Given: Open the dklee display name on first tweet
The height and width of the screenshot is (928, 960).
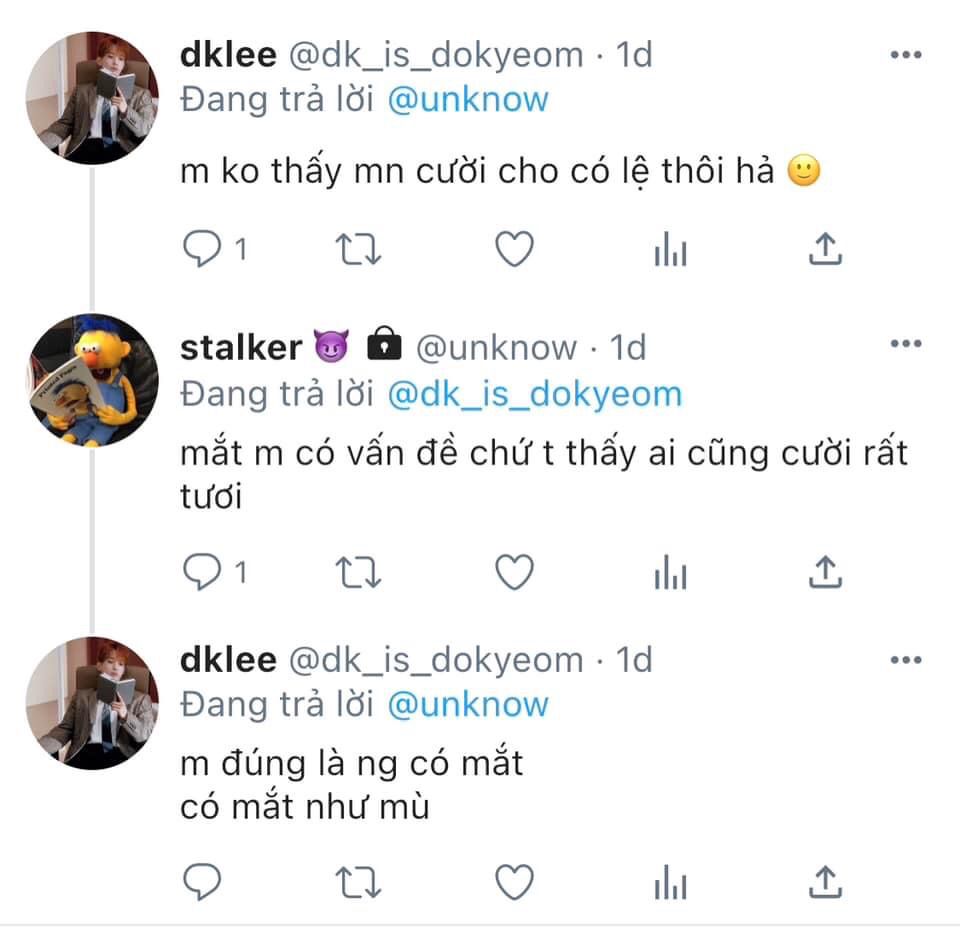Looking at the screenshot, I should point(228,55).
